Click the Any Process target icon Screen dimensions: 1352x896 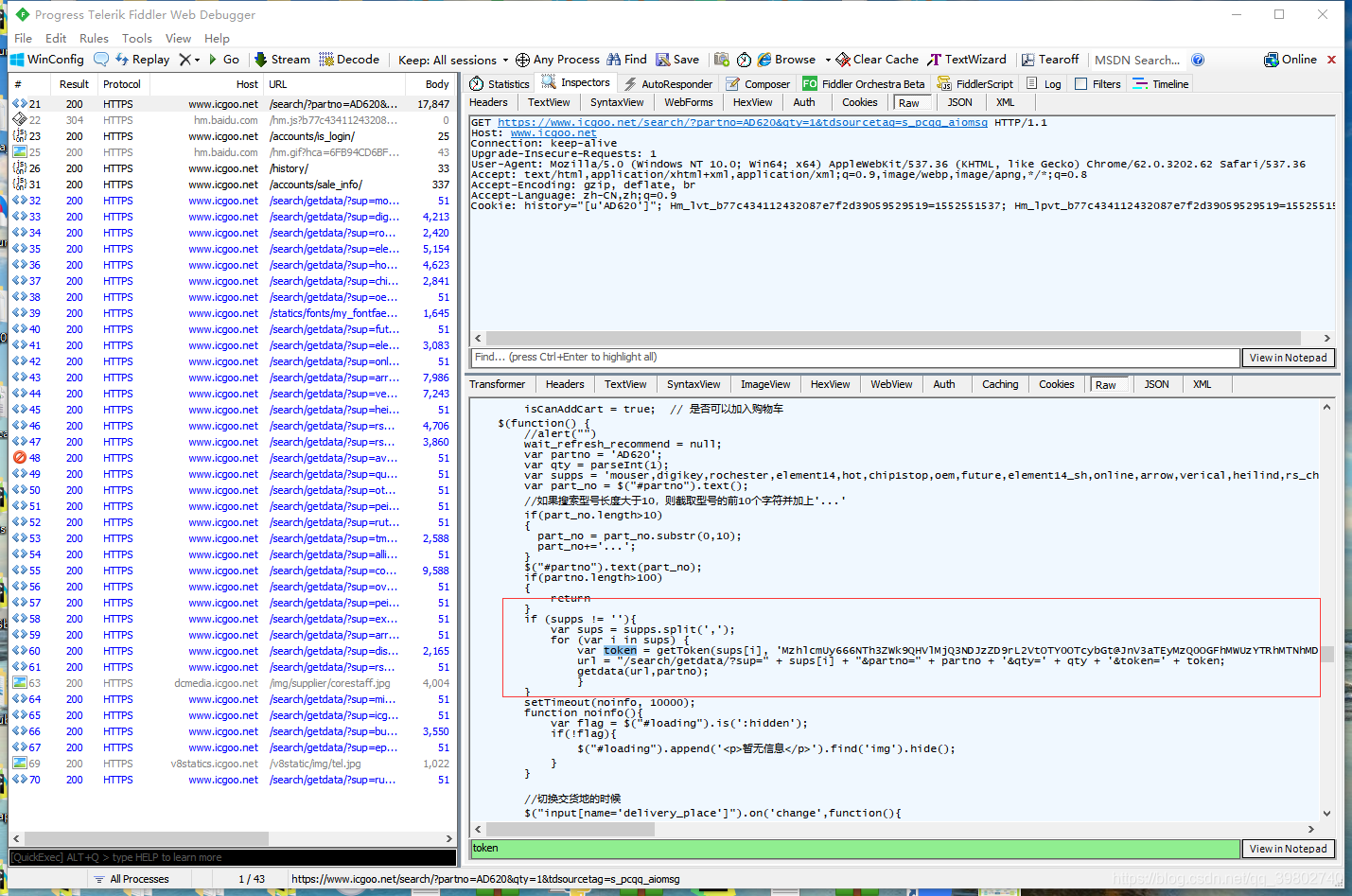pos(522,60)
